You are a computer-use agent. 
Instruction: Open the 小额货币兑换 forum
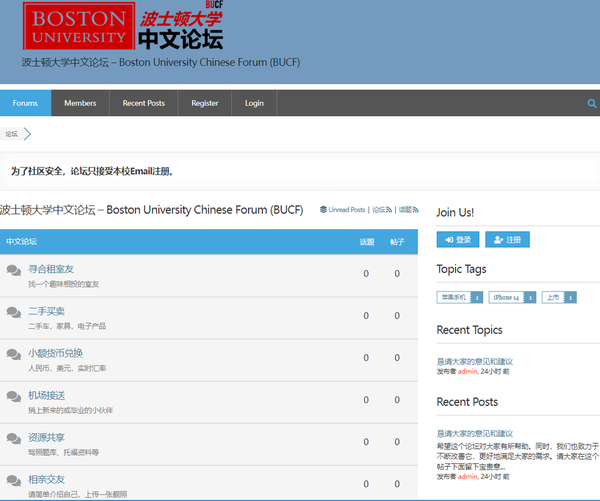pyautogui.click(x=55, y=353)
